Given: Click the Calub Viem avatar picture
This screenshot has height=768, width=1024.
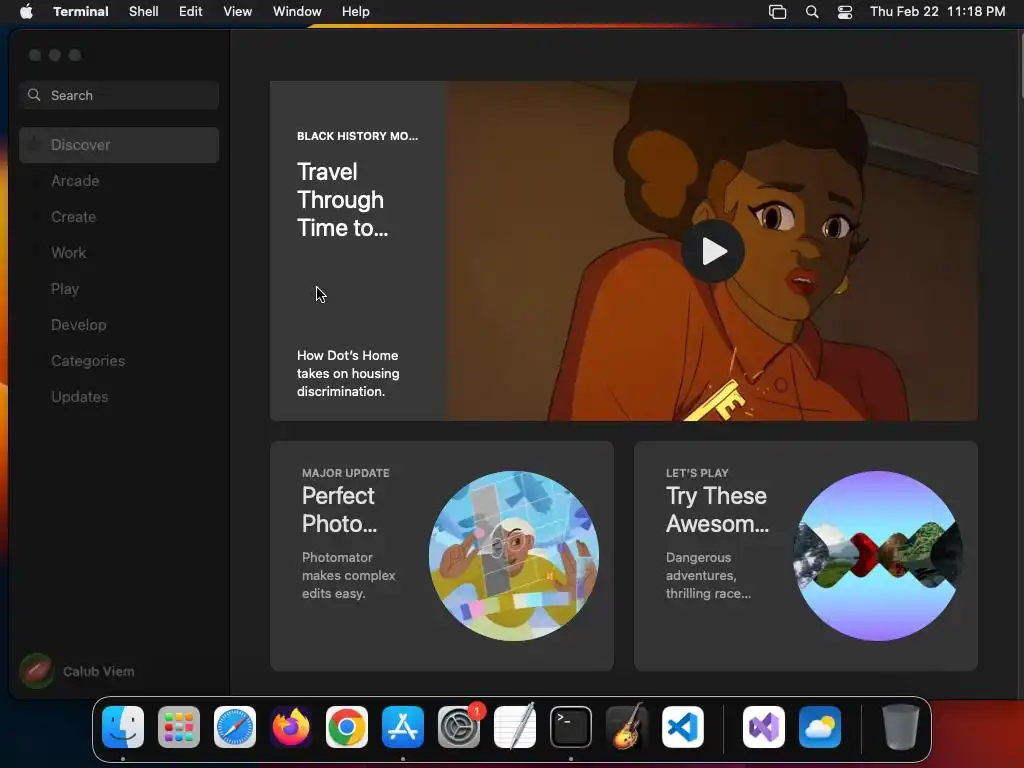Looking at the screenshot, I should [37, 671].
